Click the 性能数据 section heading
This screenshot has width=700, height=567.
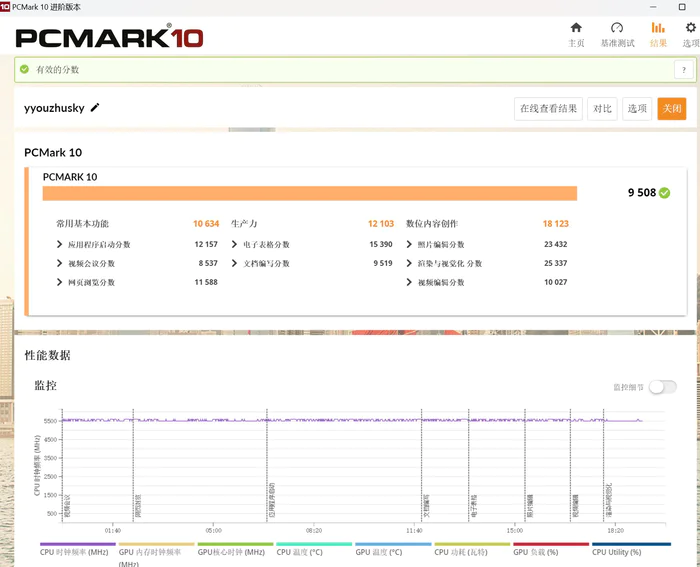coord(47,355)
